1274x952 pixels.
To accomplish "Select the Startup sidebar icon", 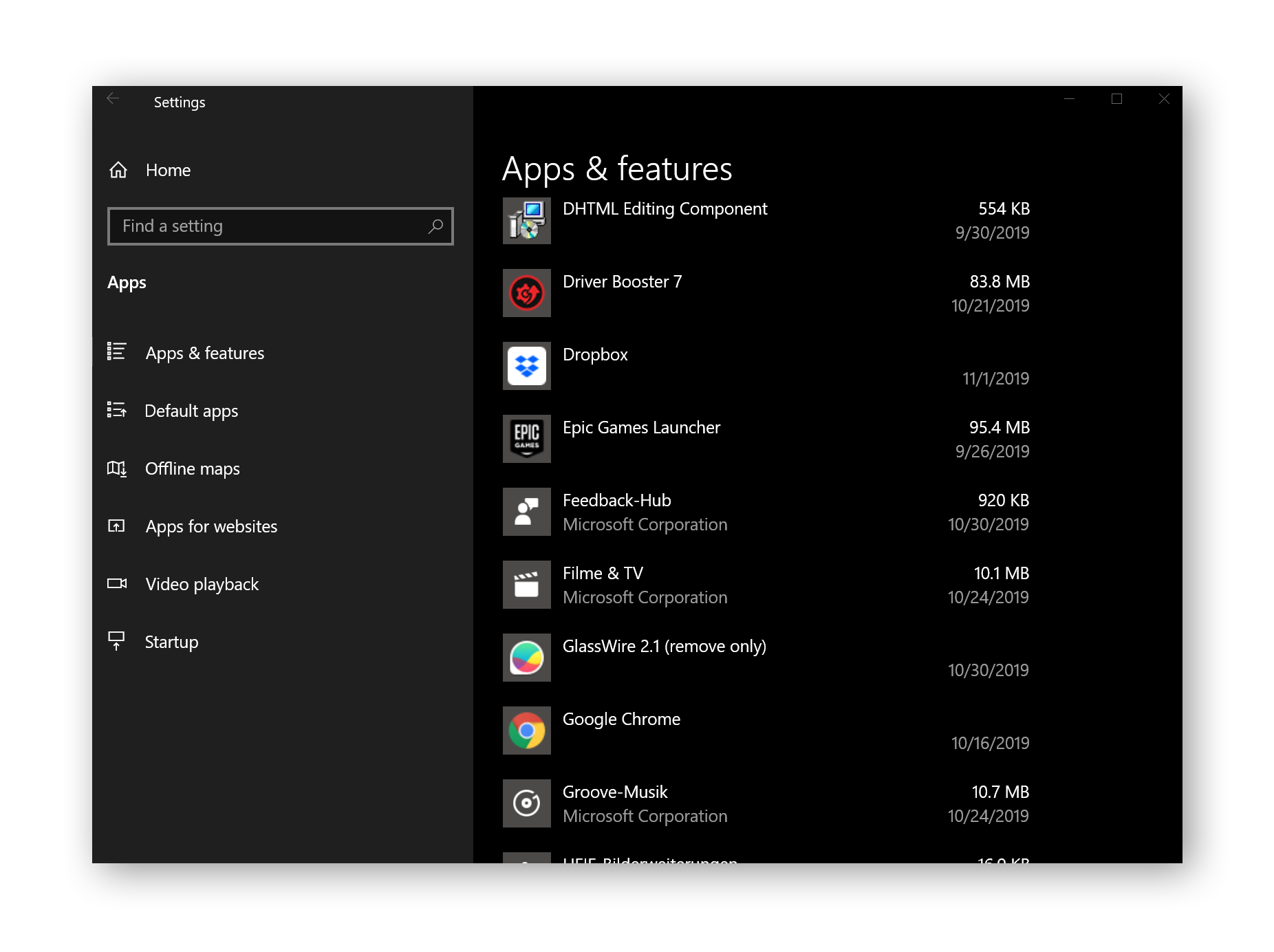I will coord(118,641).
